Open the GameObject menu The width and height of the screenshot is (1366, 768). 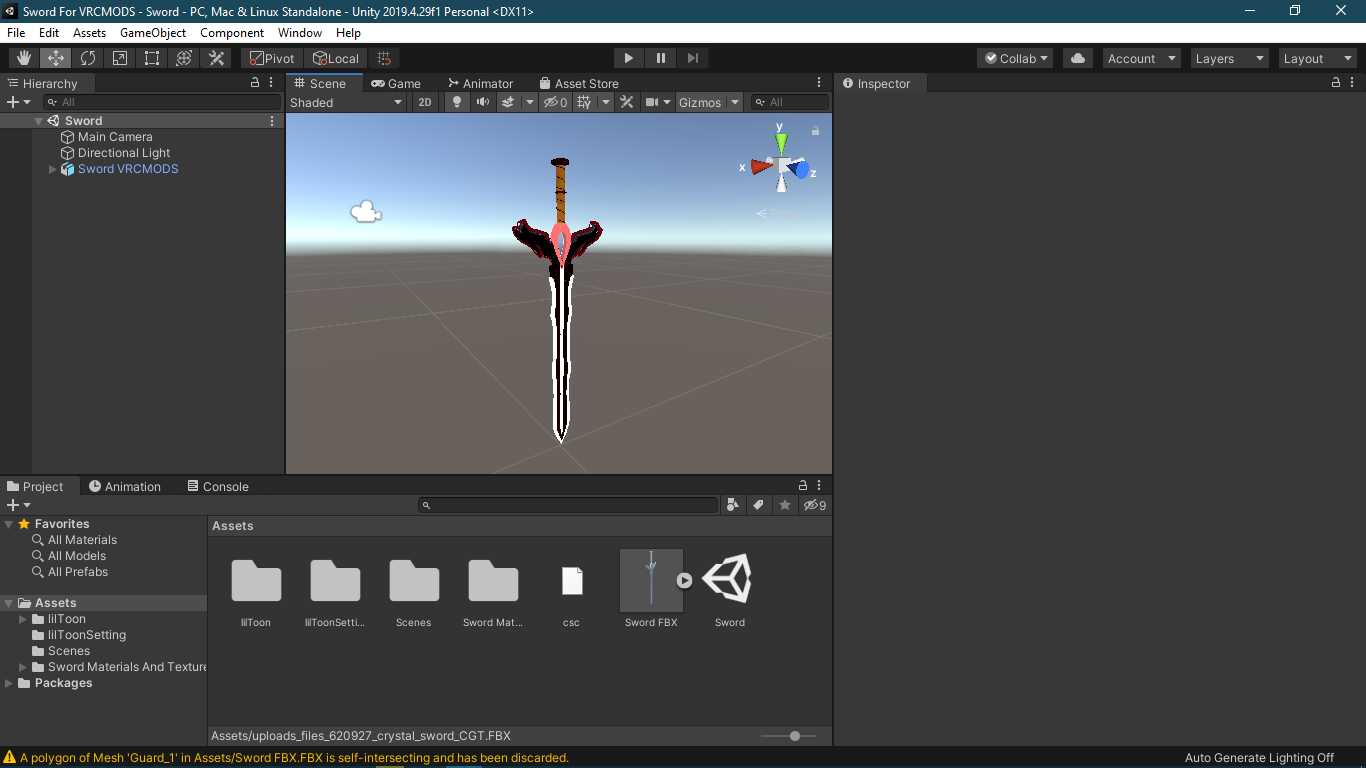(x=152, y=33)
